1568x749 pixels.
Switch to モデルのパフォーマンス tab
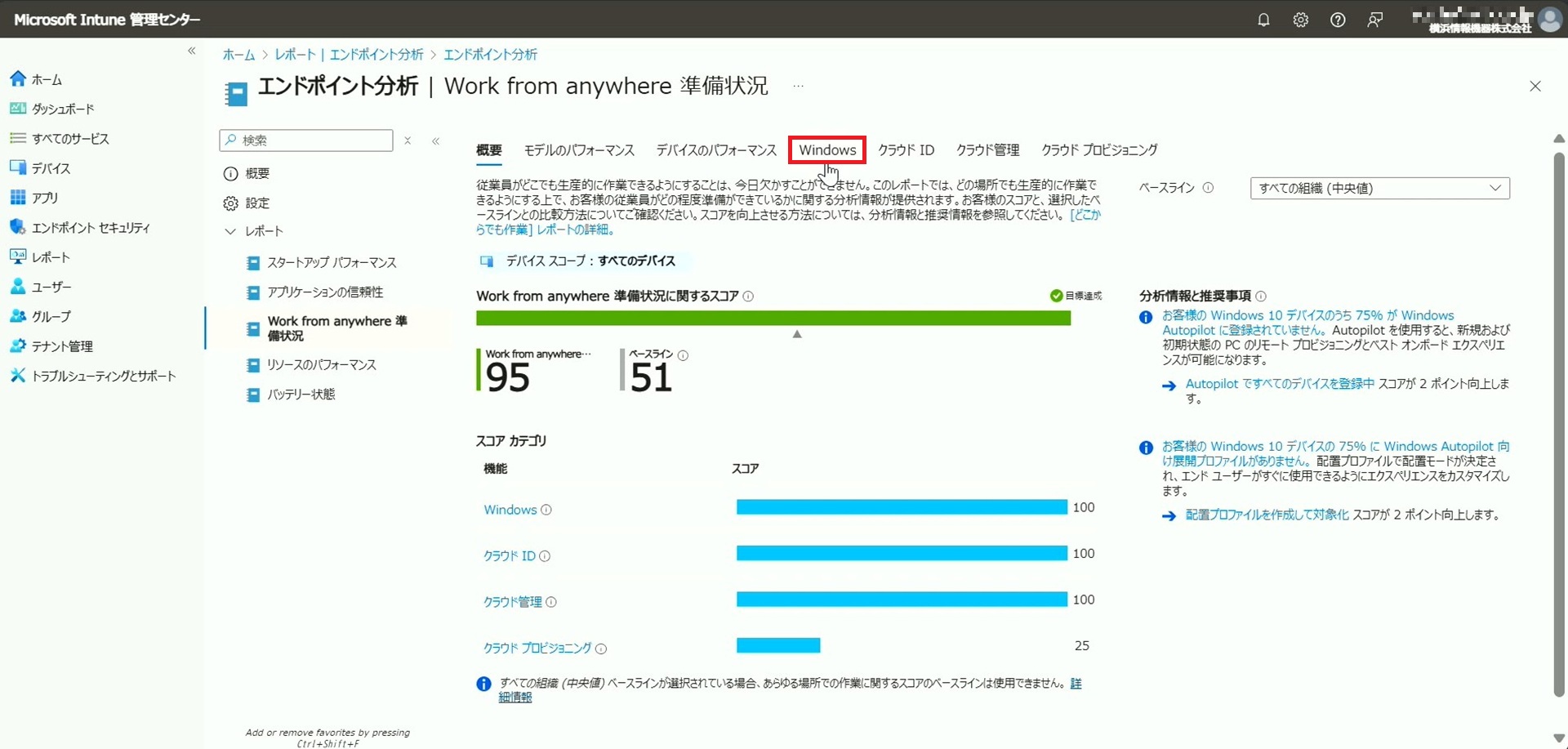point(579,150)
